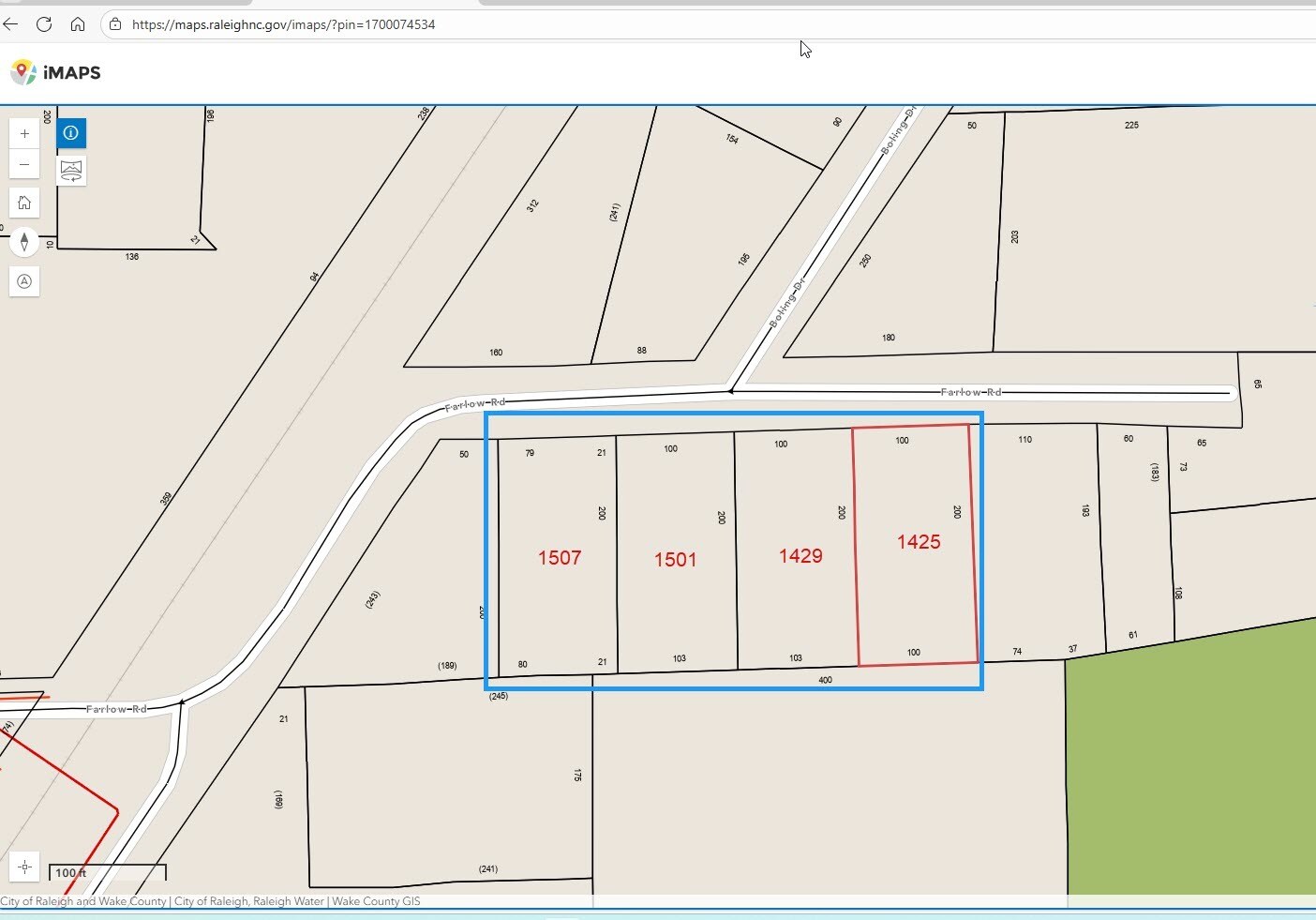Click the map attribution text at bottom
The width and height of the screenshot is (1316, 920).
(210, 901)
